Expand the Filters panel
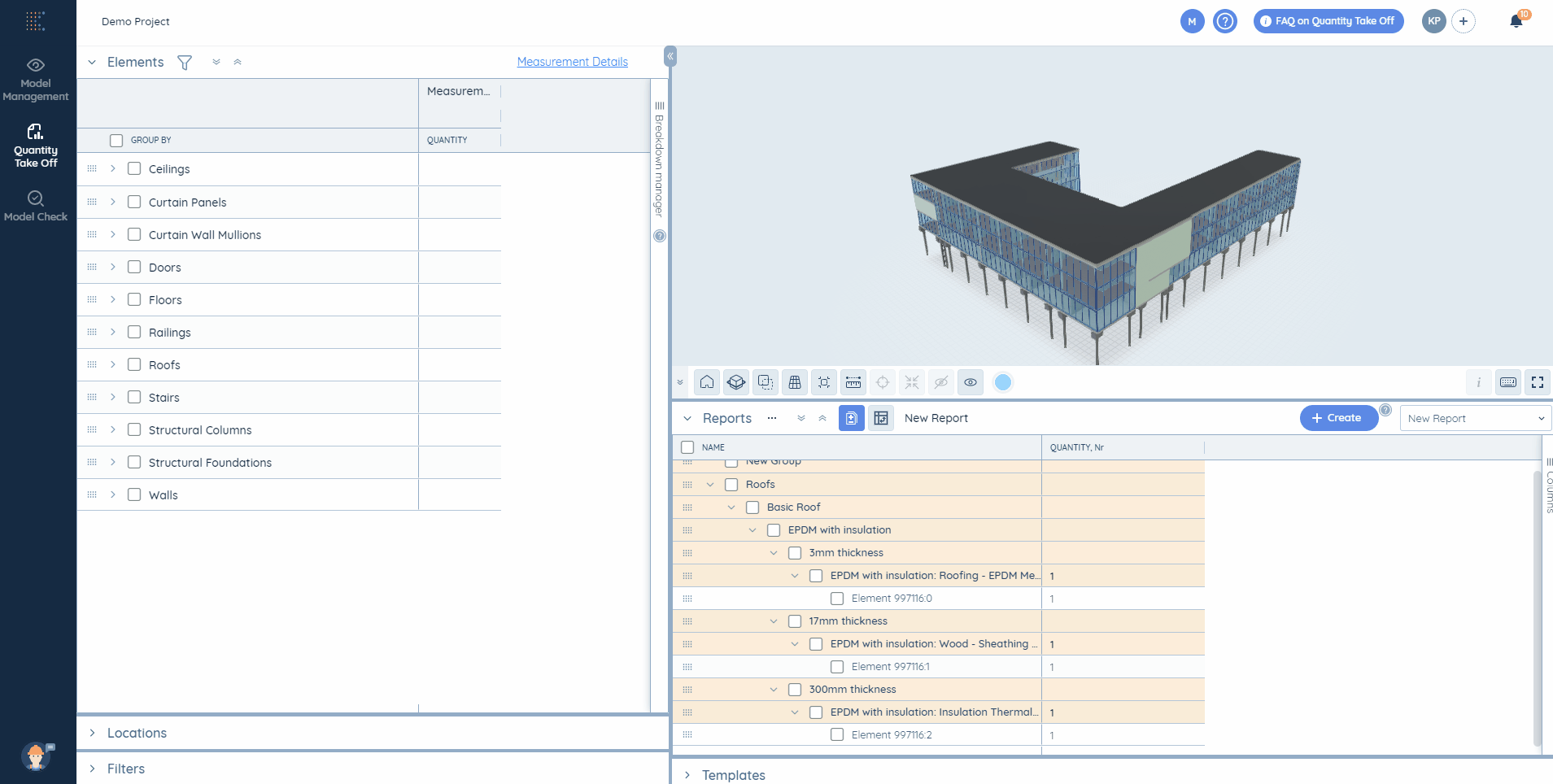Screen dimensions: 1553x784 click(x=93, y=769)
